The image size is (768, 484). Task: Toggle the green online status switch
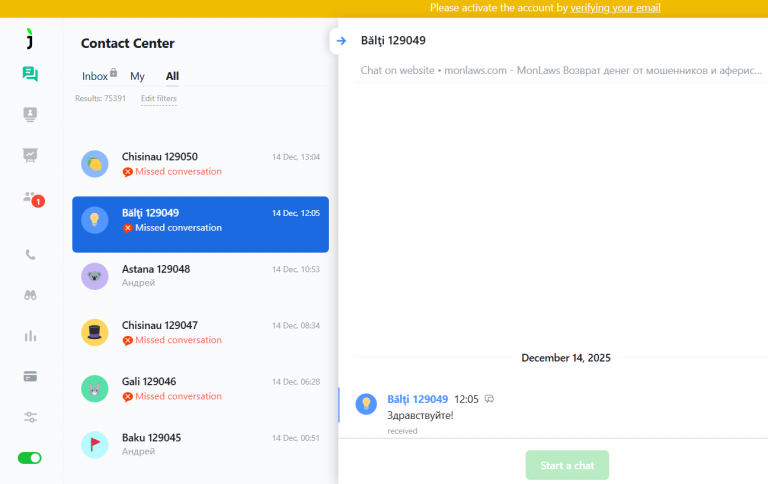(29, 458)
